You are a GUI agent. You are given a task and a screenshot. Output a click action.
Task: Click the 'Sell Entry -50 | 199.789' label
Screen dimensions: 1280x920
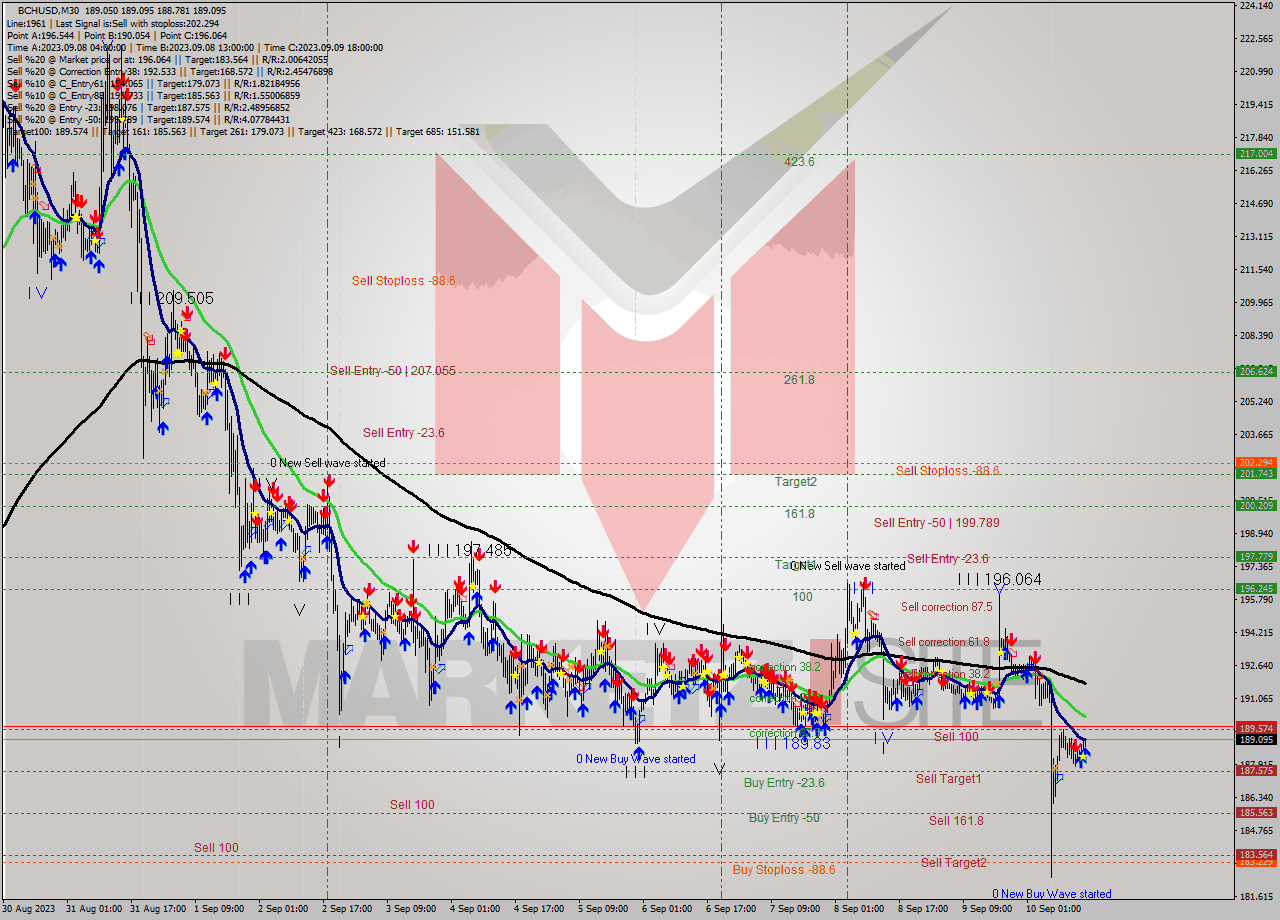(937, 522)
